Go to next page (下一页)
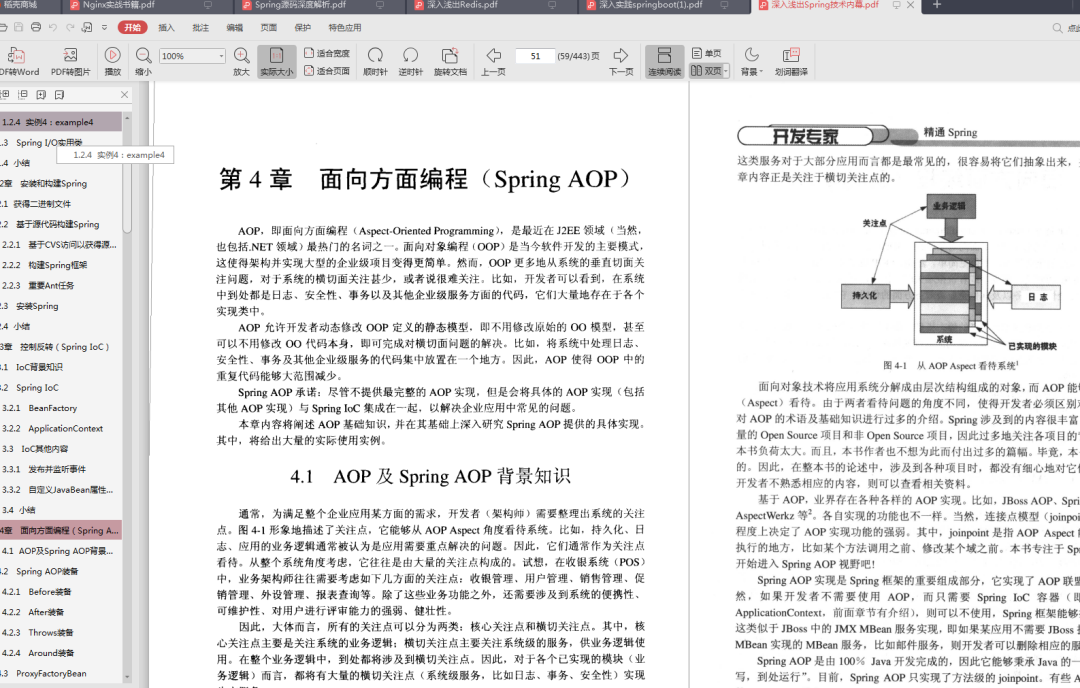The width and height of the screenshot is (1080, 688). click(621, 61)
